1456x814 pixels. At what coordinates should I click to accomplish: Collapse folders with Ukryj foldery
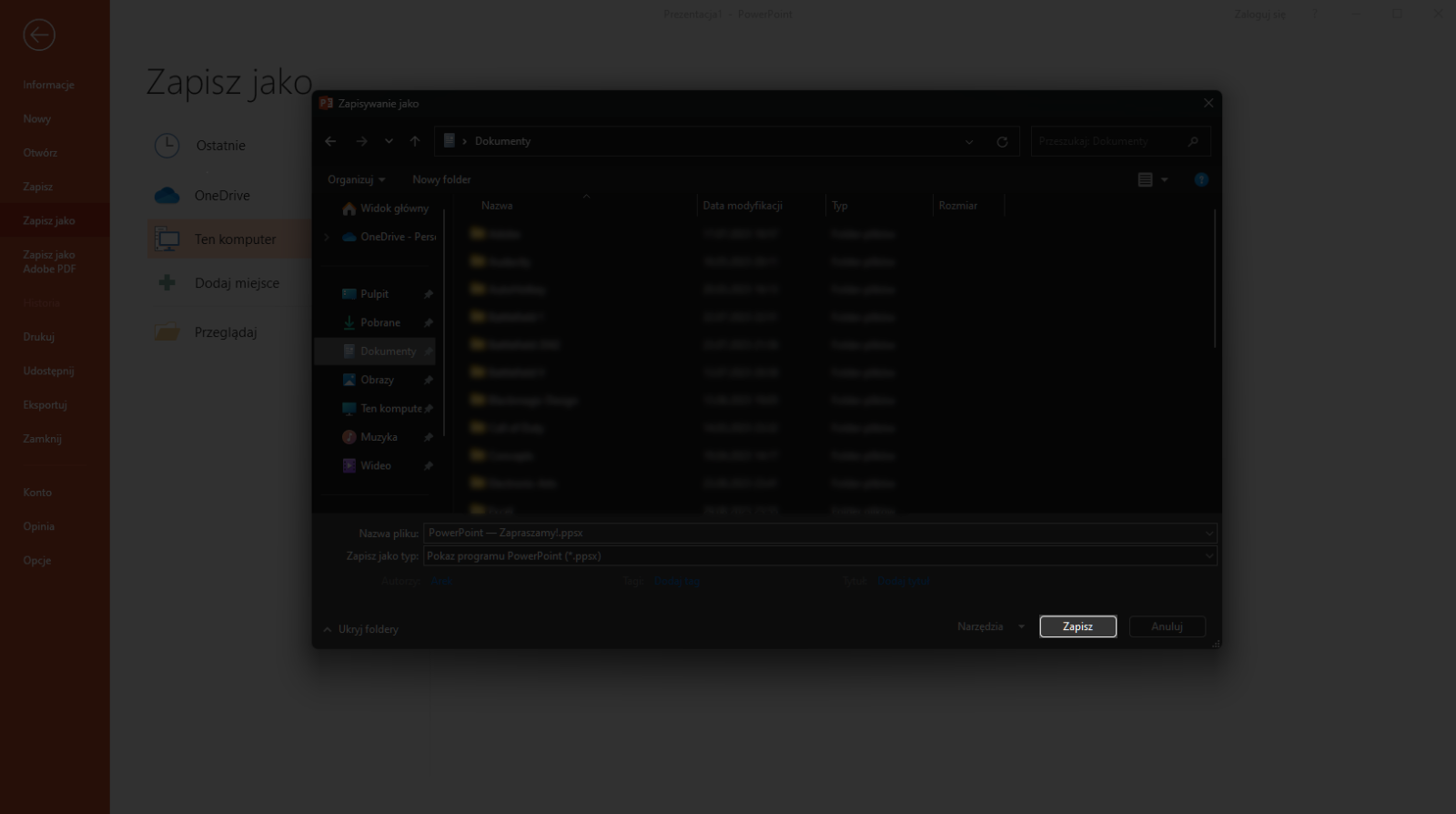click(x=360, y=629)
